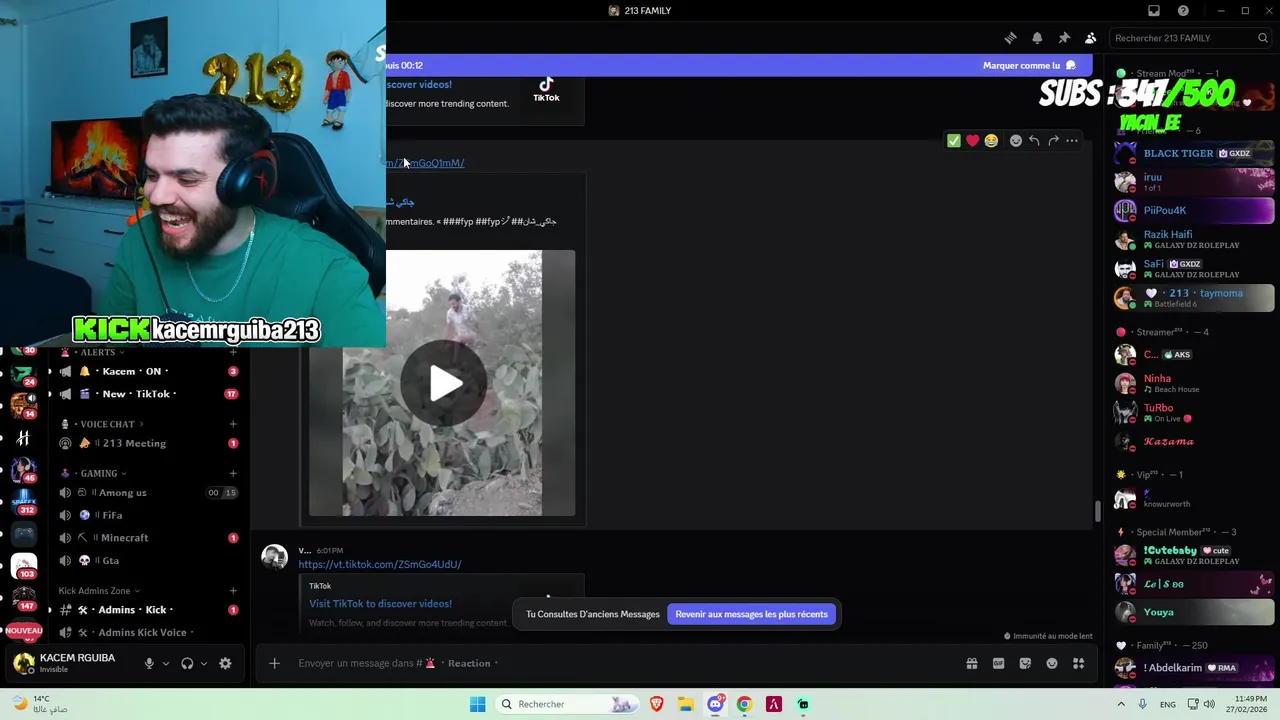Open more options on hovered message
1280x720 pixels.
[x=1072, y=141]
